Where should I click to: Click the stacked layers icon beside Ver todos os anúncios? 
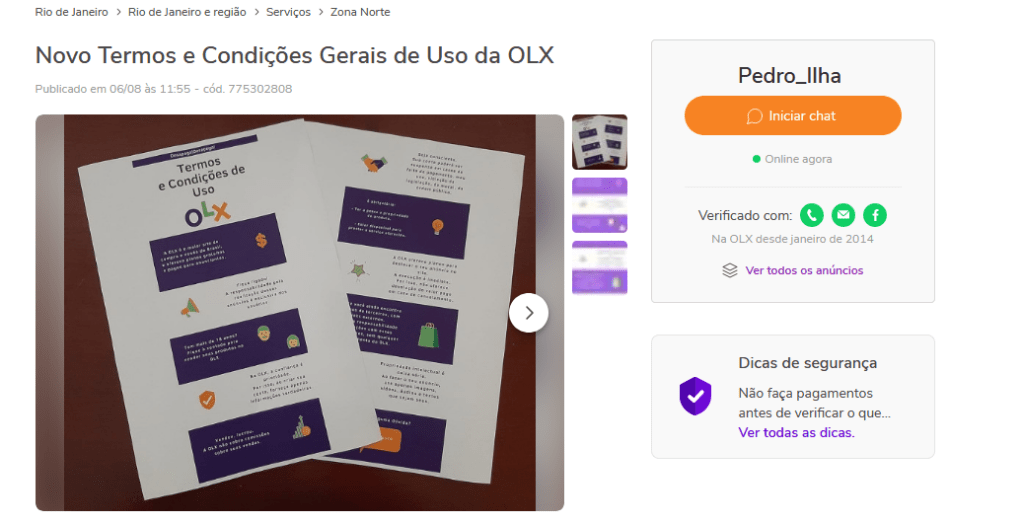pyautogui.click(x=730, y=270)
